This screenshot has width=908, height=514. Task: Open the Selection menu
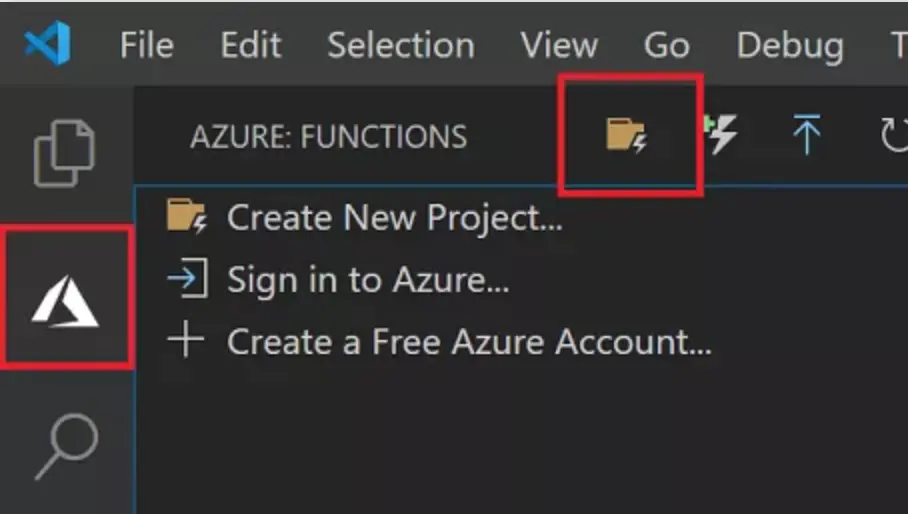(x=401, y=46)
